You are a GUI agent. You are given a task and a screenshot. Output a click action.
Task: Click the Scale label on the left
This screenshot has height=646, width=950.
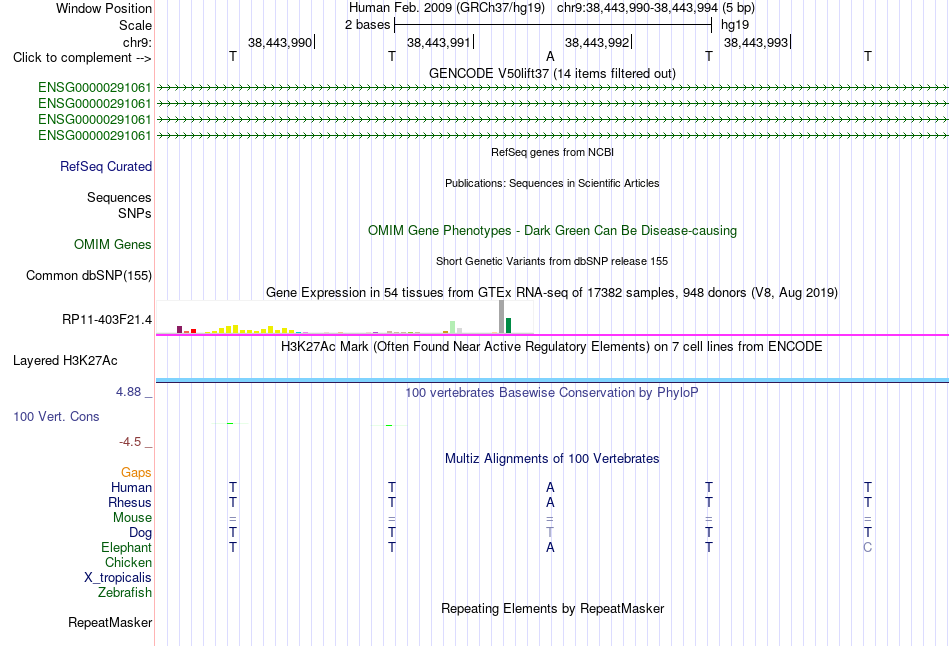pos(135,25)
